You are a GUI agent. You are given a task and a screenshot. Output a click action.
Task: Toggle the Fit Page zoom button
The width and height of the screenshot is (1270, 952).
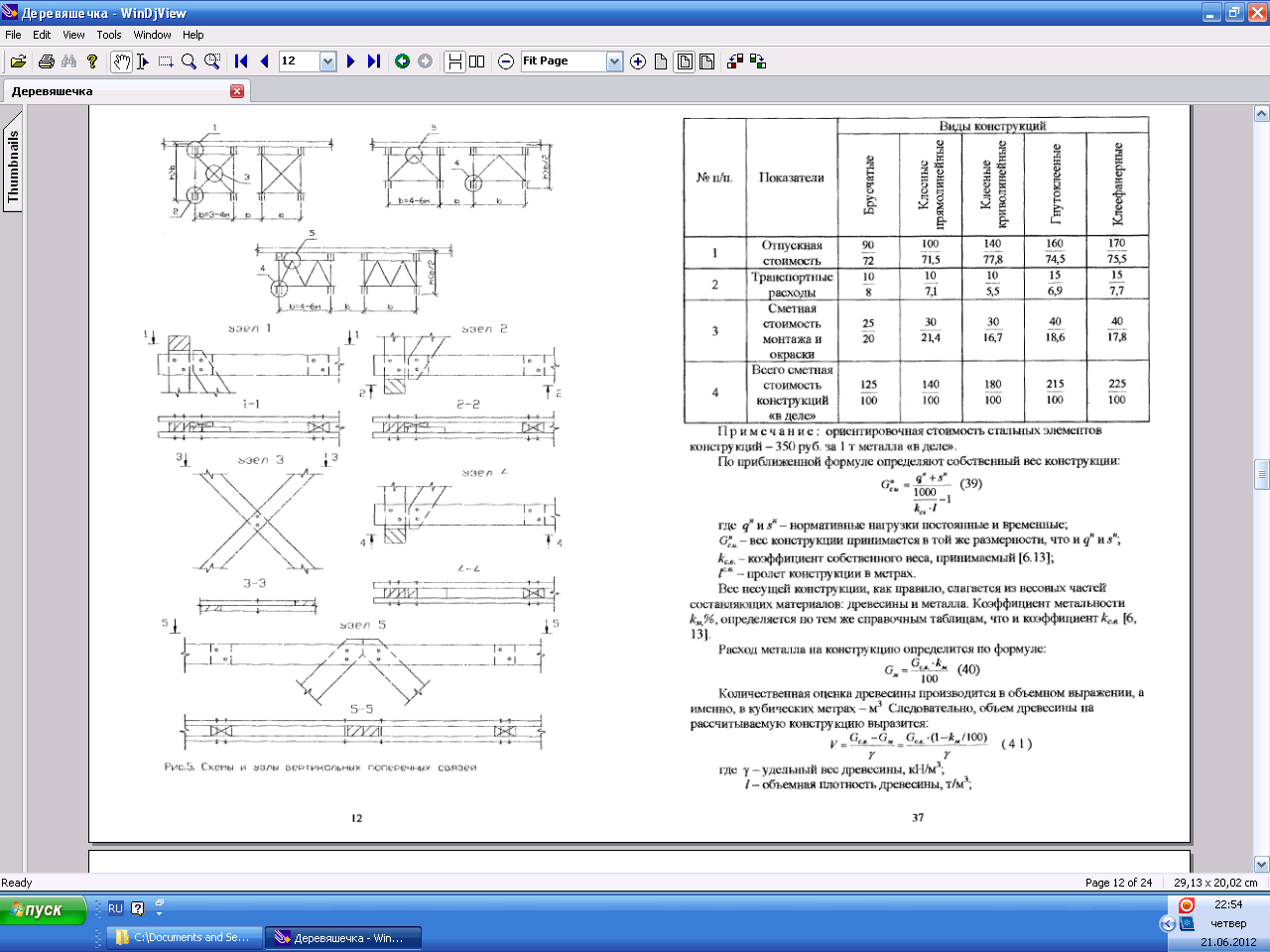pyautogui.click(x=685, y=61)
